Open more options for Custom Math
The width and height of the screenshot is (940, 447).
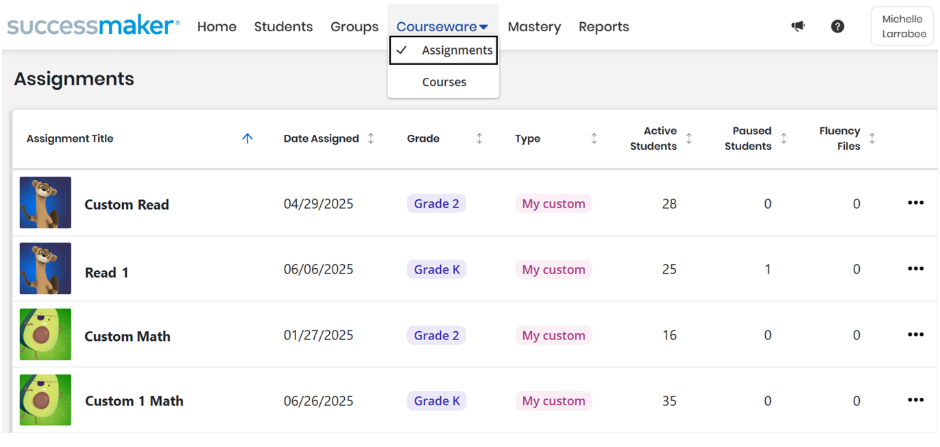[915, 335]
